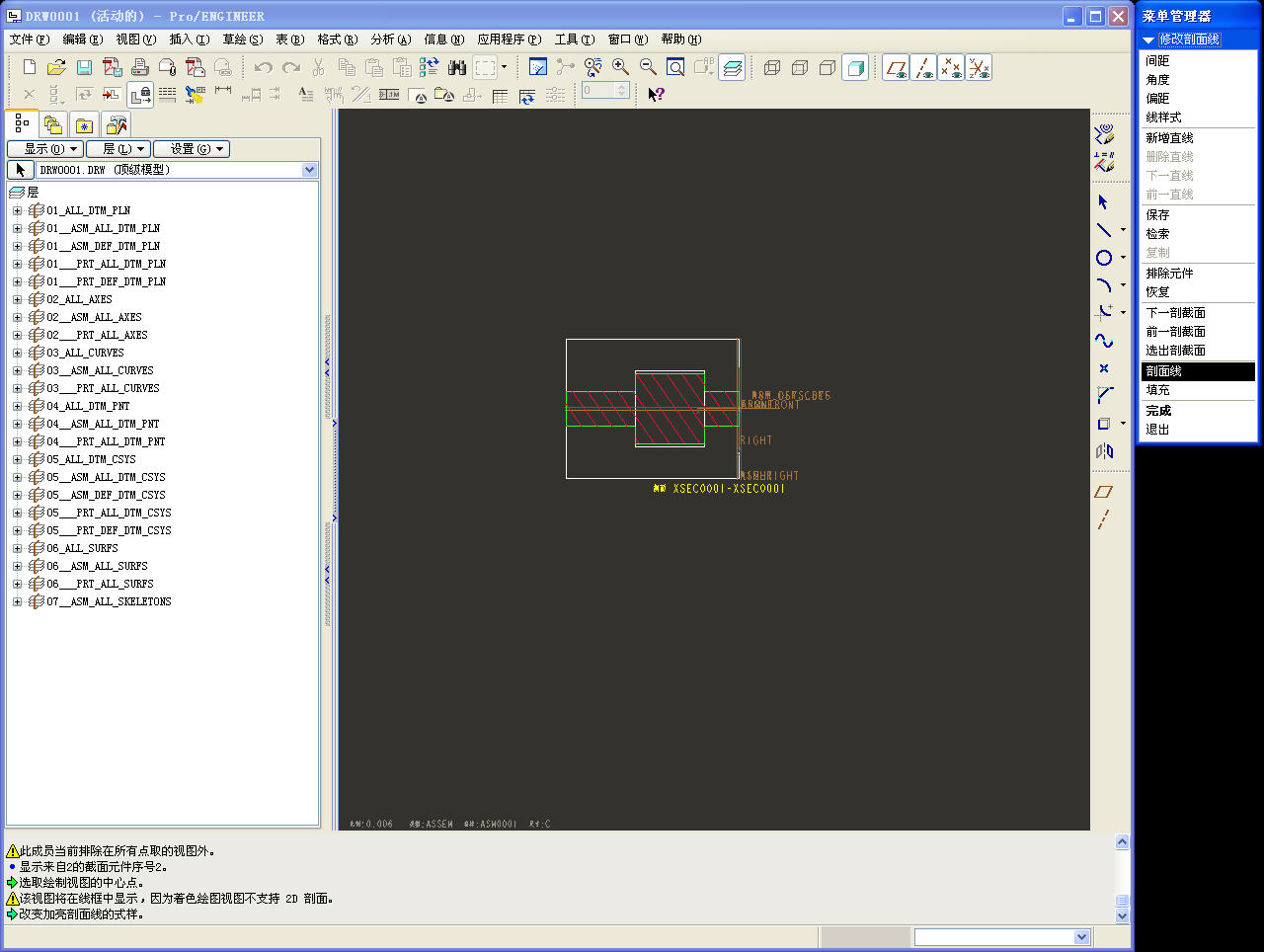Screen dimensions: 1264x952
Task: Select the shaded display cube icon
Action: [856, 67]
